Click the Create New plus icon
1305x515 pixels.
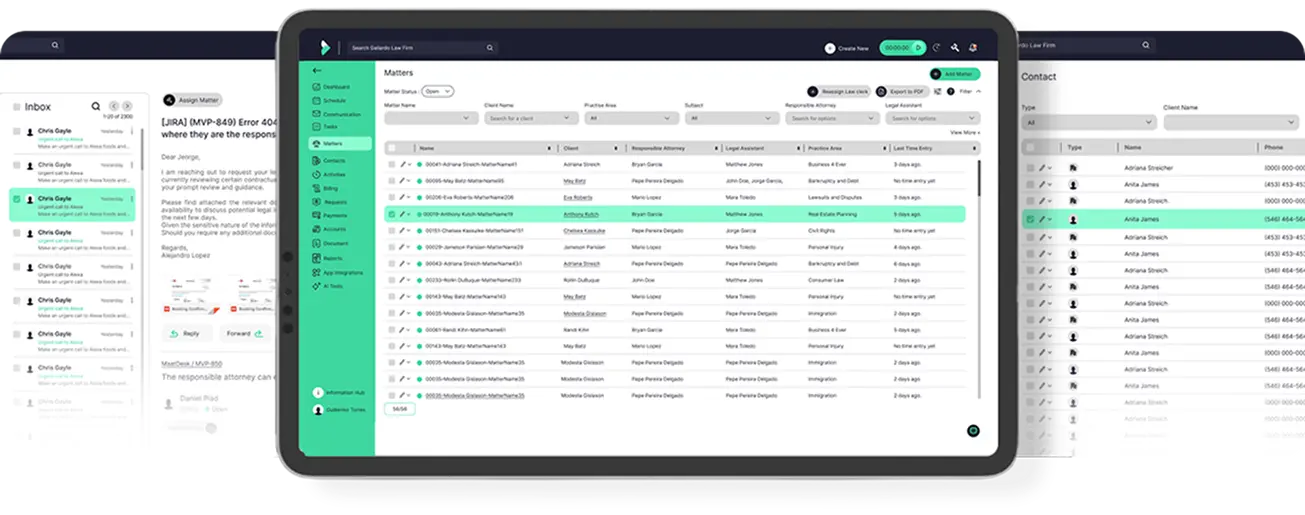pos(830,48)
